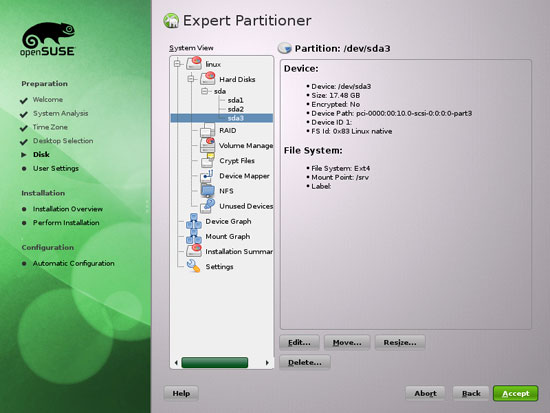Abort the installation
Screen dimensions: 550x413
(x=425, y=393)
